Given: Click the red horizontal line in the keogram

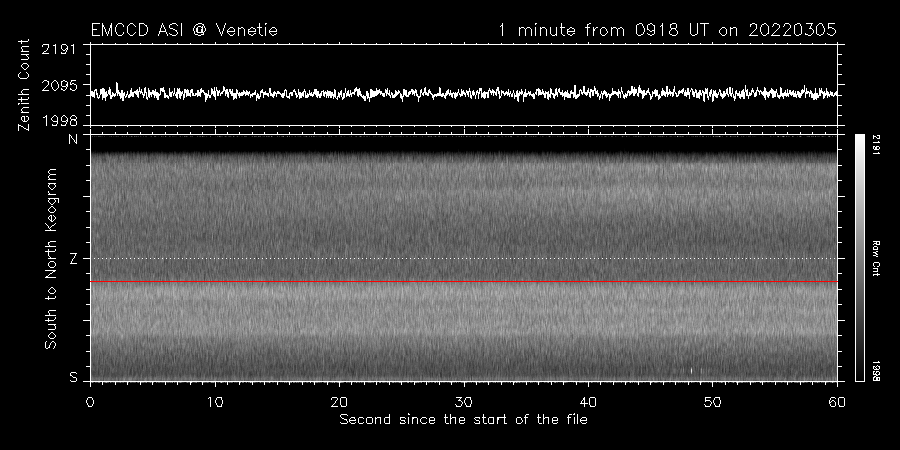Looking at the screenshot, I should (x=464, y=282).
